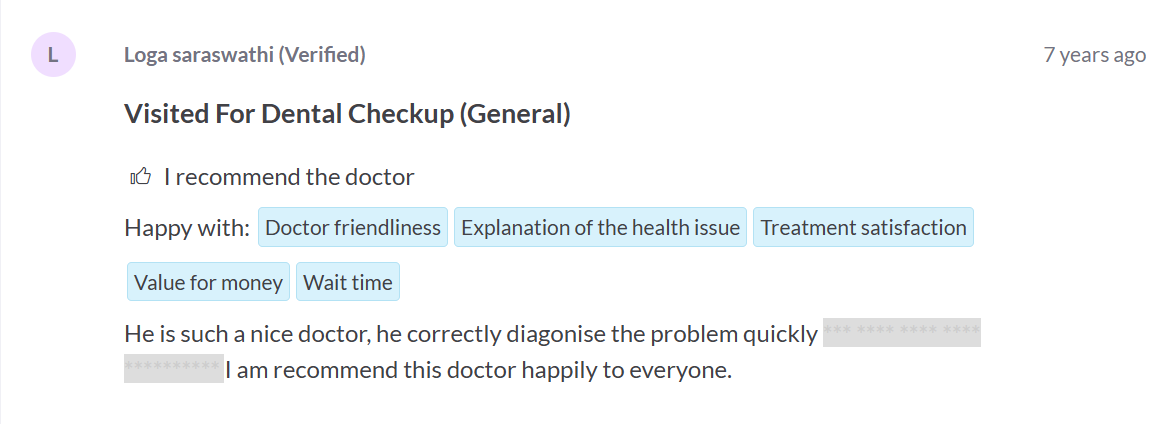Select "Explanation of the health issue" tag
The width and height of the screenshot is (1168, 424).
(x=600, y=228)
